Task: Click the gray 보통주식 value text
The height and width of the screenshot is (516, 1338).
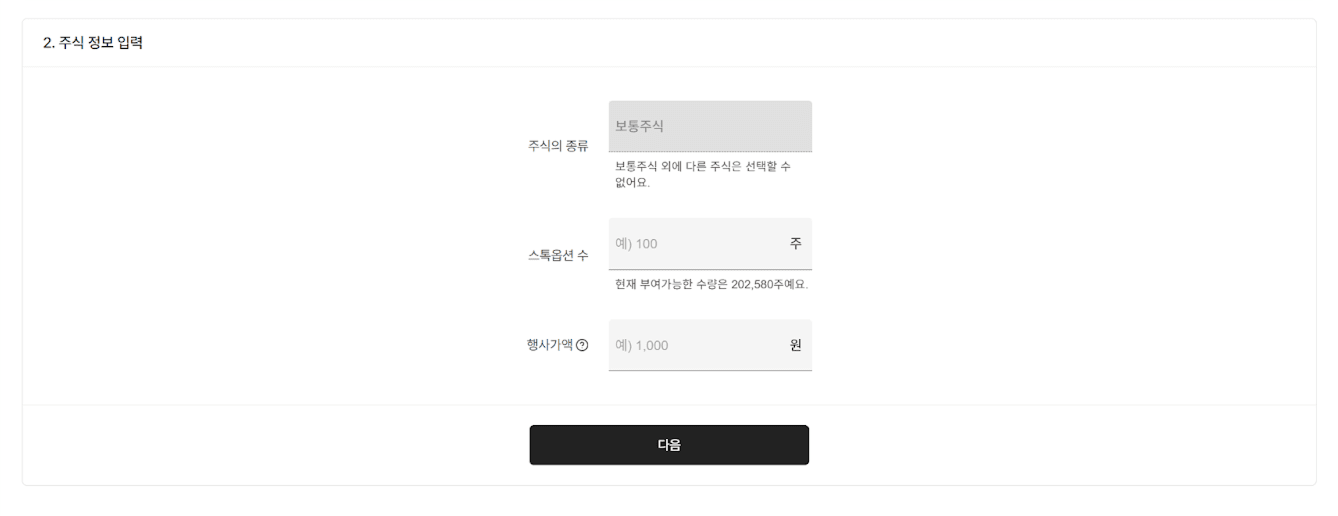Action: pos(639,126)
